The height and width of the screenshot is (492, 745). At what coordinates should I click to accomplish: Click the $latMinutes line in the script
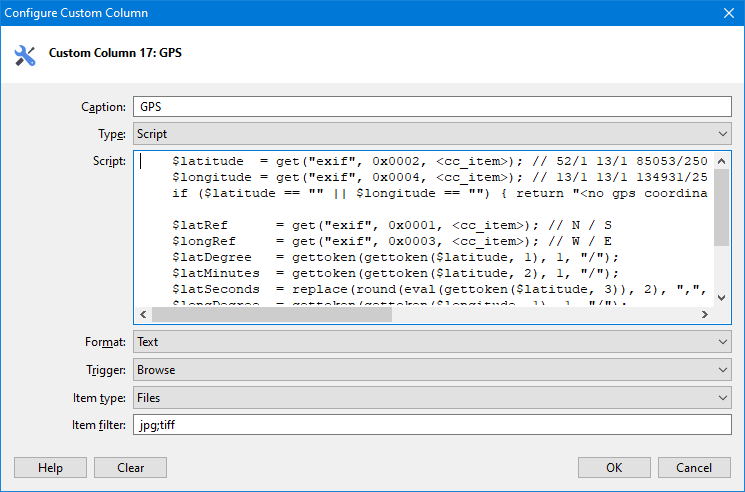click(395, 274)
